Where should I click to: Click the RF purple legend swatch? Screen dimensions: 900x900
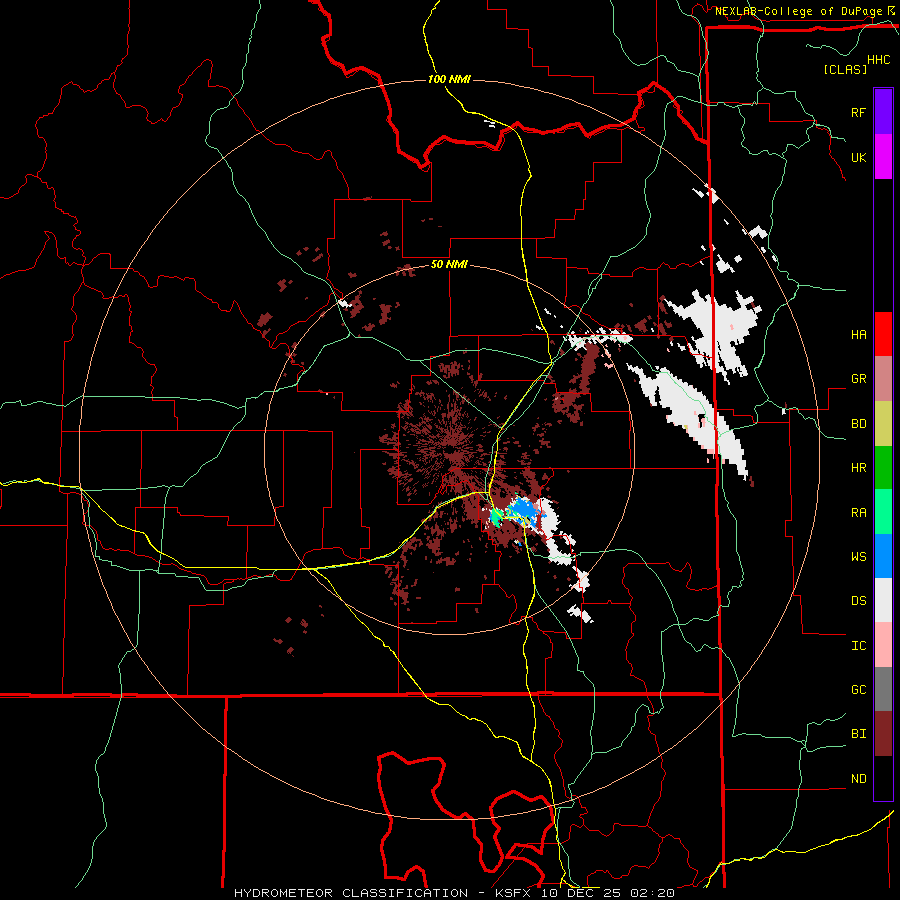(883, 112)
